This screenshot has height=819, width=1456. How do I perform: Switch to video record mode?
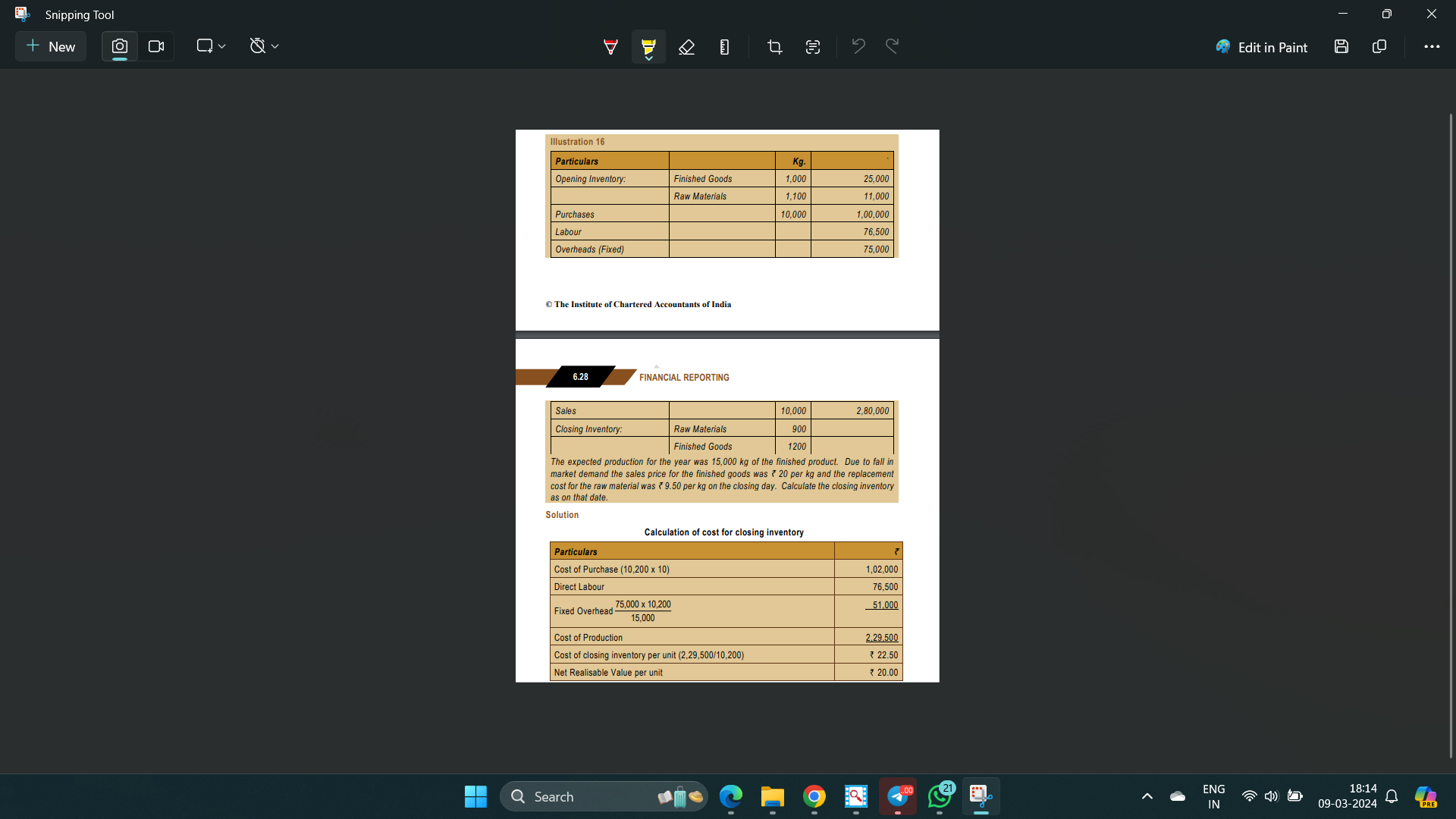[156, 46]
